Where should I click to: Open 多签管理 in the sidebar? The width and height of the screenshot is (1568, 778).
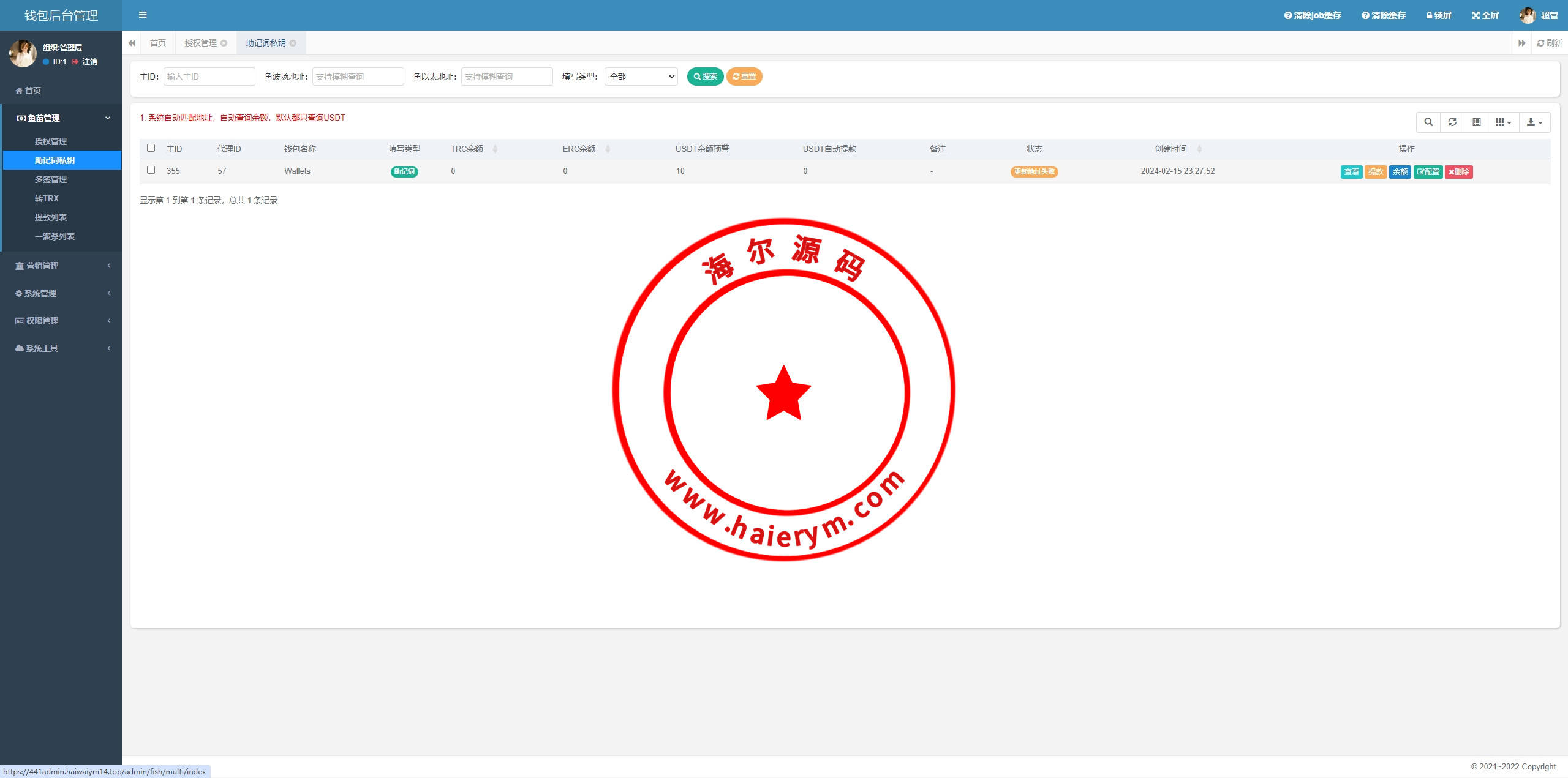(51, 179)
